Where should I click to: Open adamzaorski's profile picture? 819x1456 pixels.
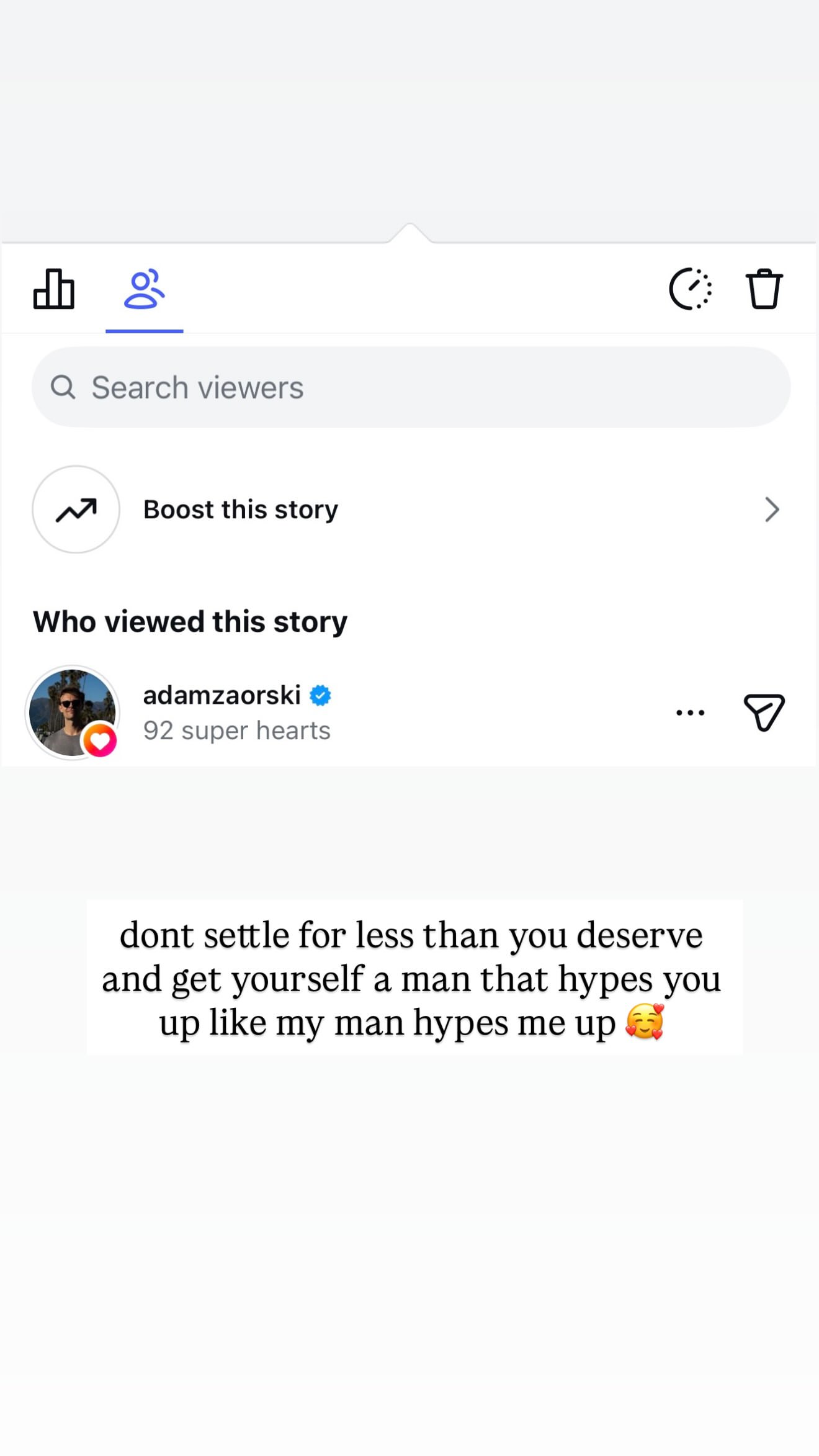[72, 712]
